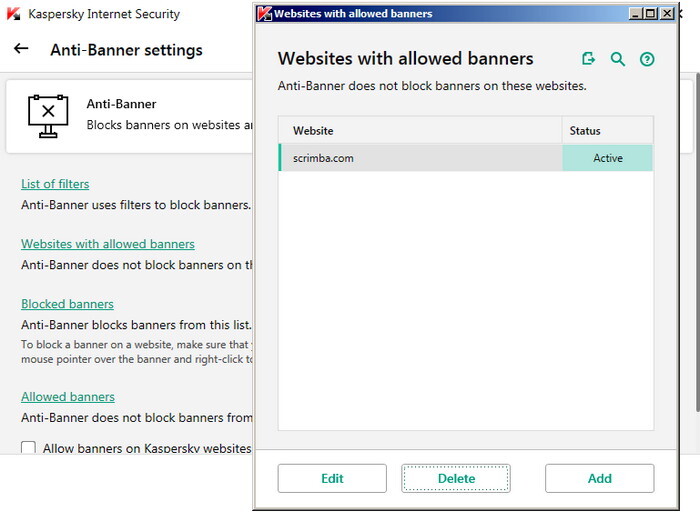This screenshot has height=512, width=700.
Task: Click the Delete button
Action: (456, 479)
